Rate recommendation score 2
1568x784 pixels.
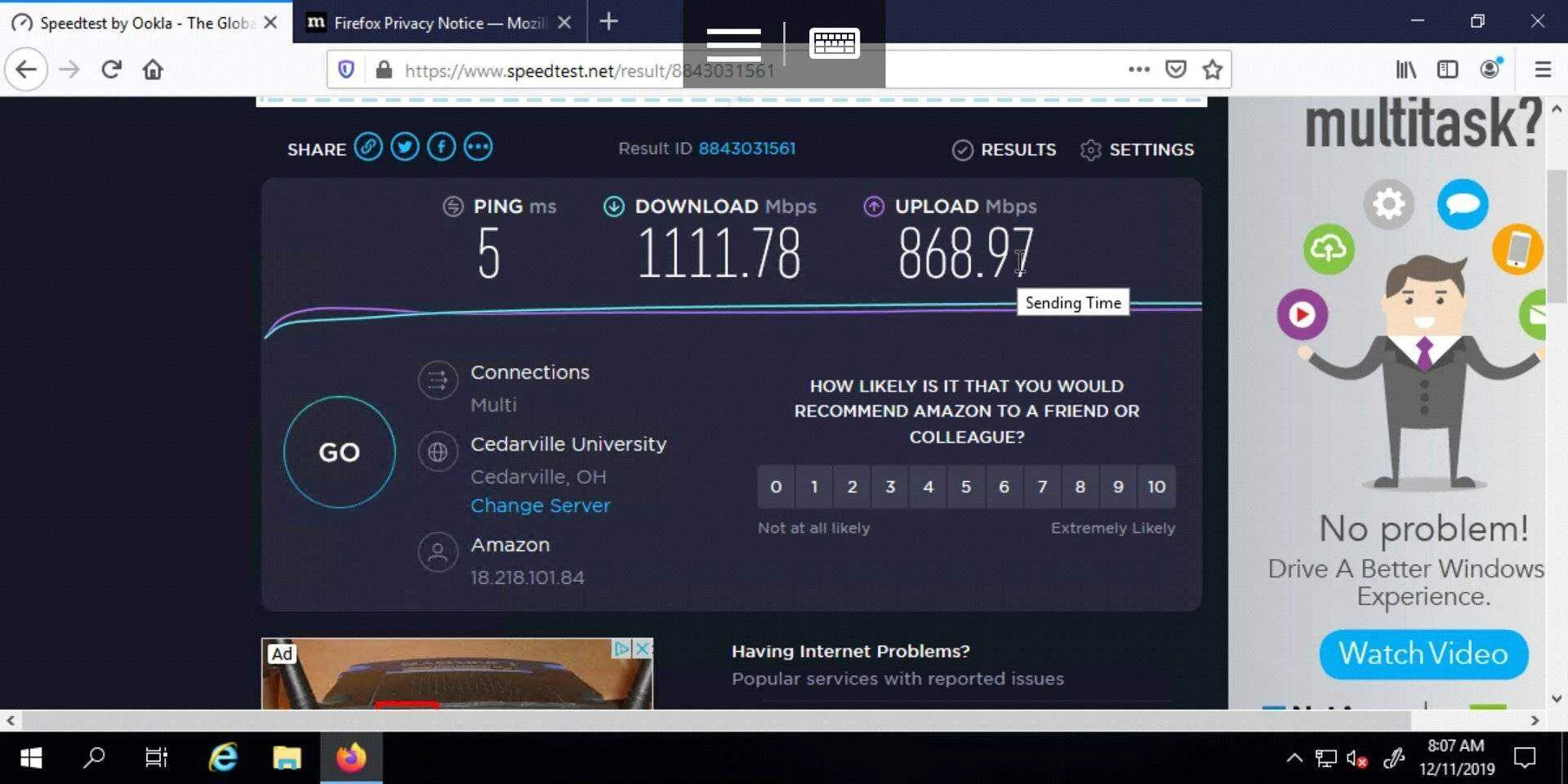tap(852, 487)
